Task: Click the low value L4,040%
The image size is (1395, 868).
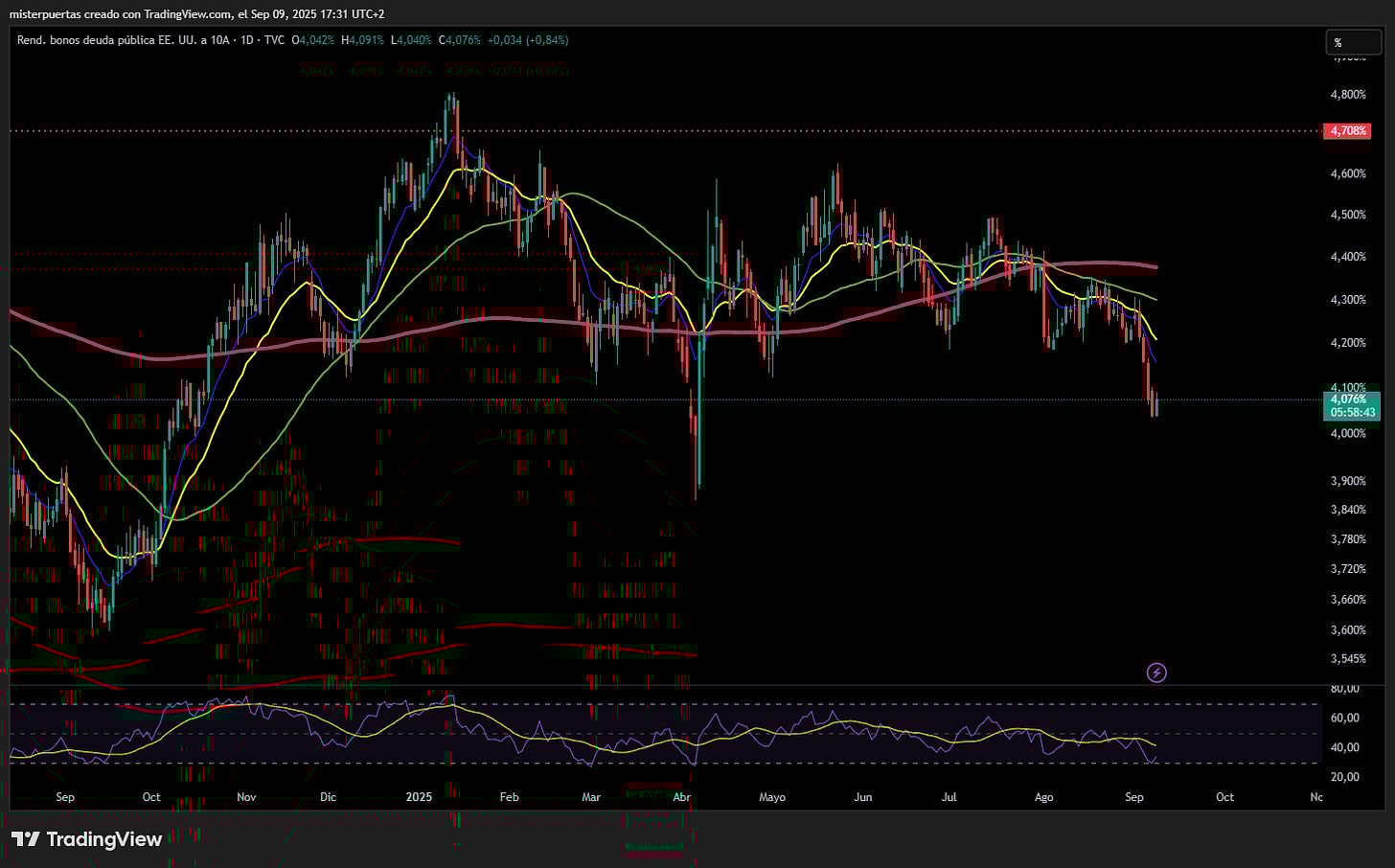Action: pos(411,40)
